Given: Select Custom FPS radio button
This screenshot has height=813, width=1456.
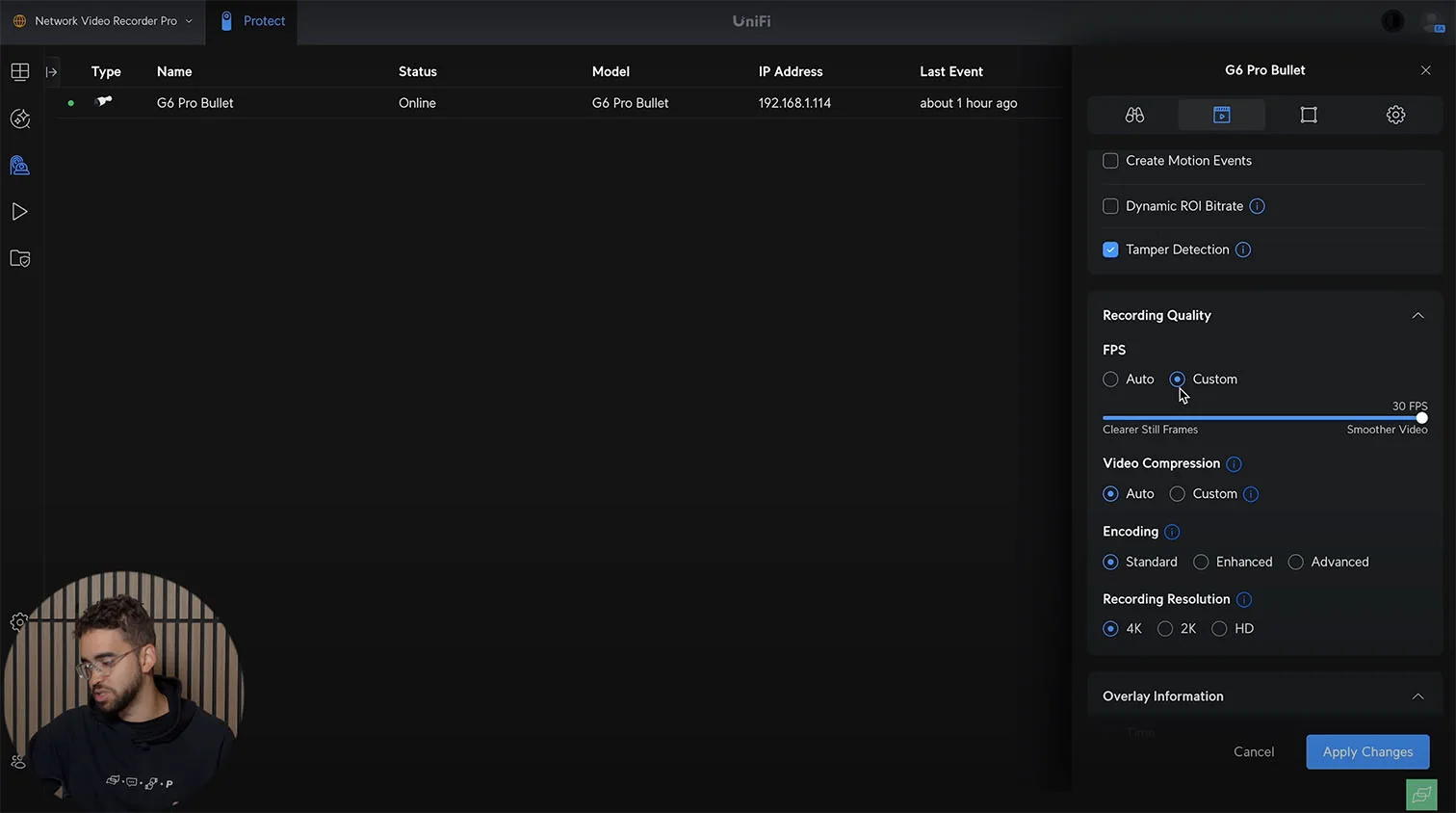Looking at the screenshot, I should click(1177, 380).
